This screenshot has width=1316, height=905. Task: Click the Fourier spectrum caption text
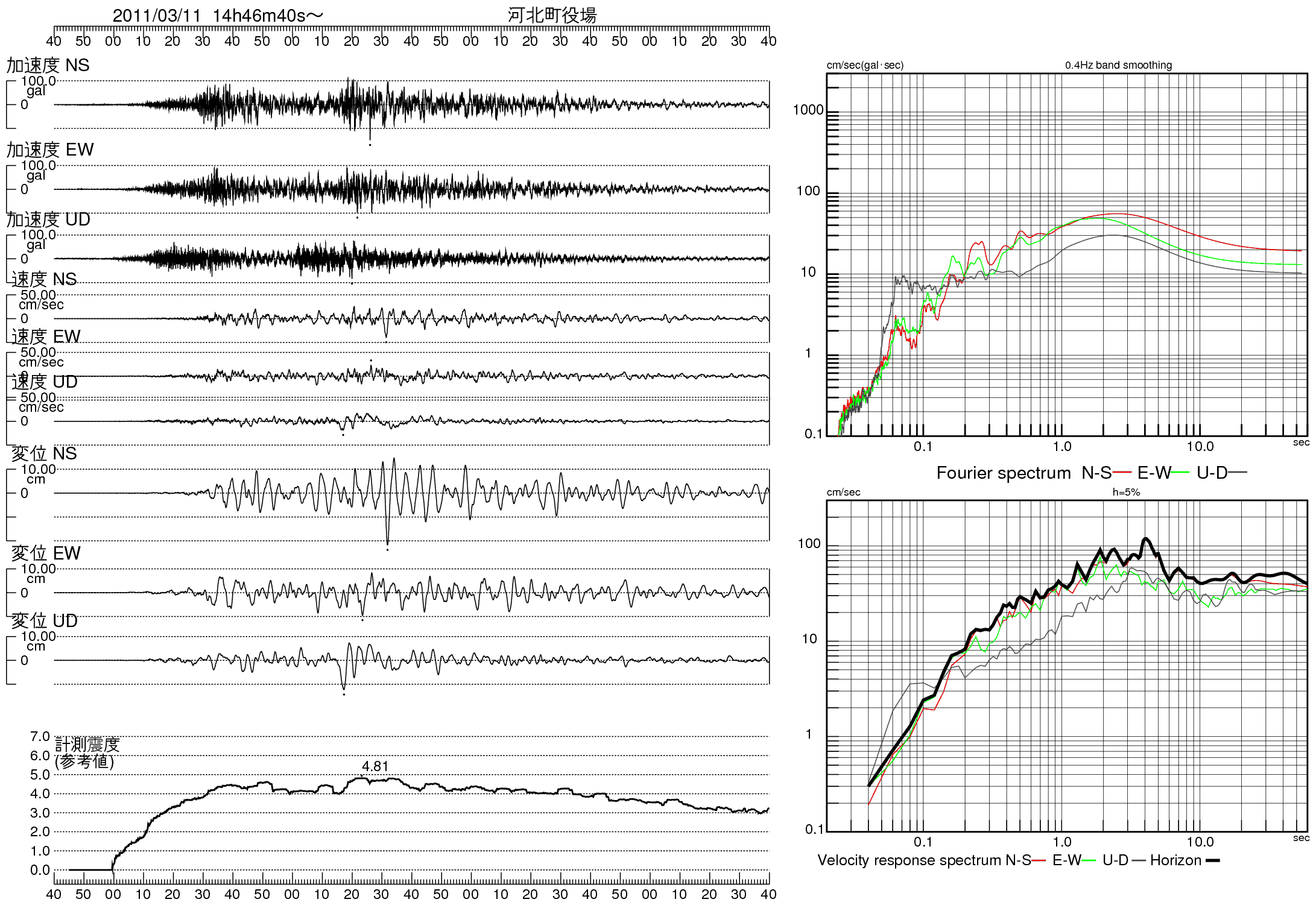(x=1004, y=473)
